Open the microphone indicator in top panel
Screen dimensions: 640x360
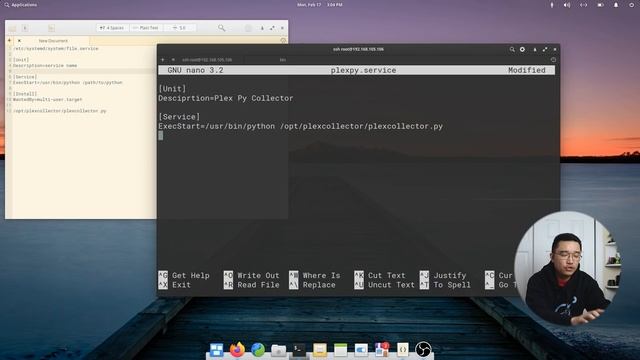tap(552, 5)
